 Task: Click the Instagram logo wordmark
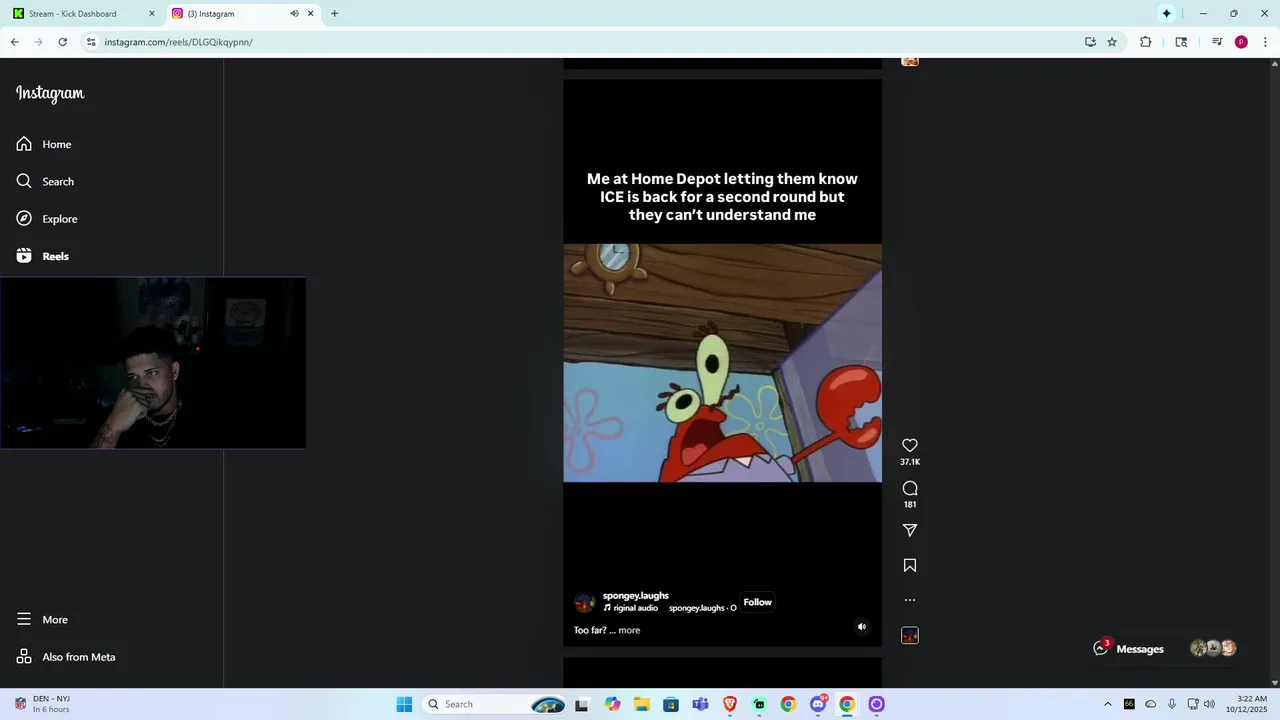click(50, 93)
